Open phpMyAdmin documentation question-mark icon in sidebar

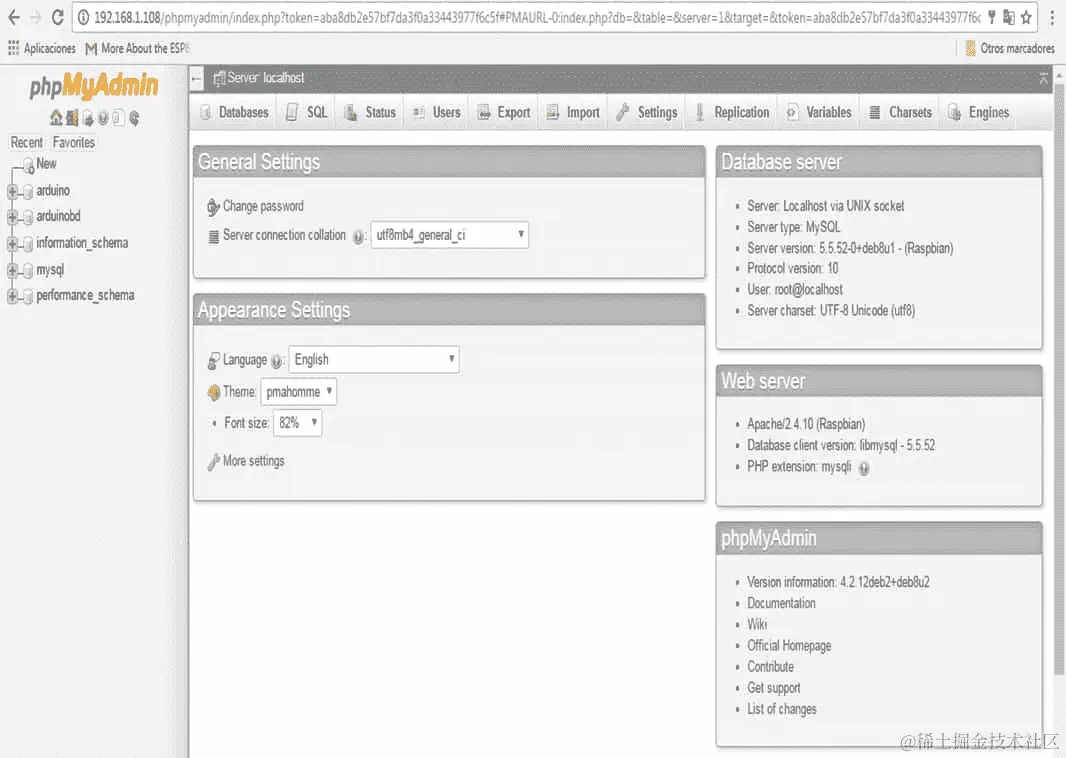click(x=103, y=118)
